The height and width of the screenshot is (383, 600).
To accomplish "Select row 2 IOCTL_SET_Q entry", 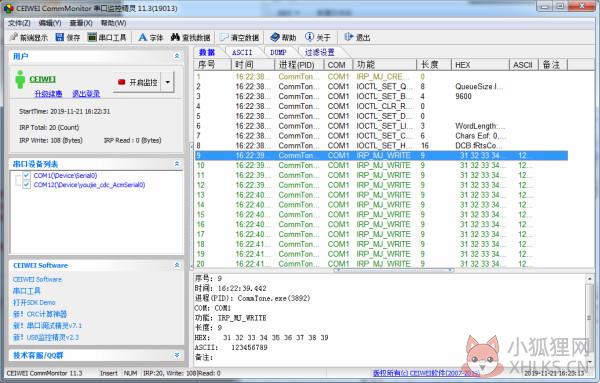I will click(x=381, y=86).
